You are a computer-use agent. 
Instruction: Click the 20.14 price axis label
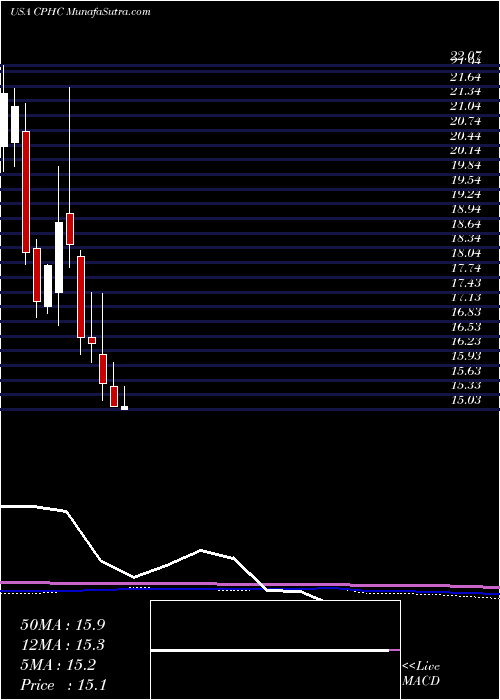click(466, 151)
